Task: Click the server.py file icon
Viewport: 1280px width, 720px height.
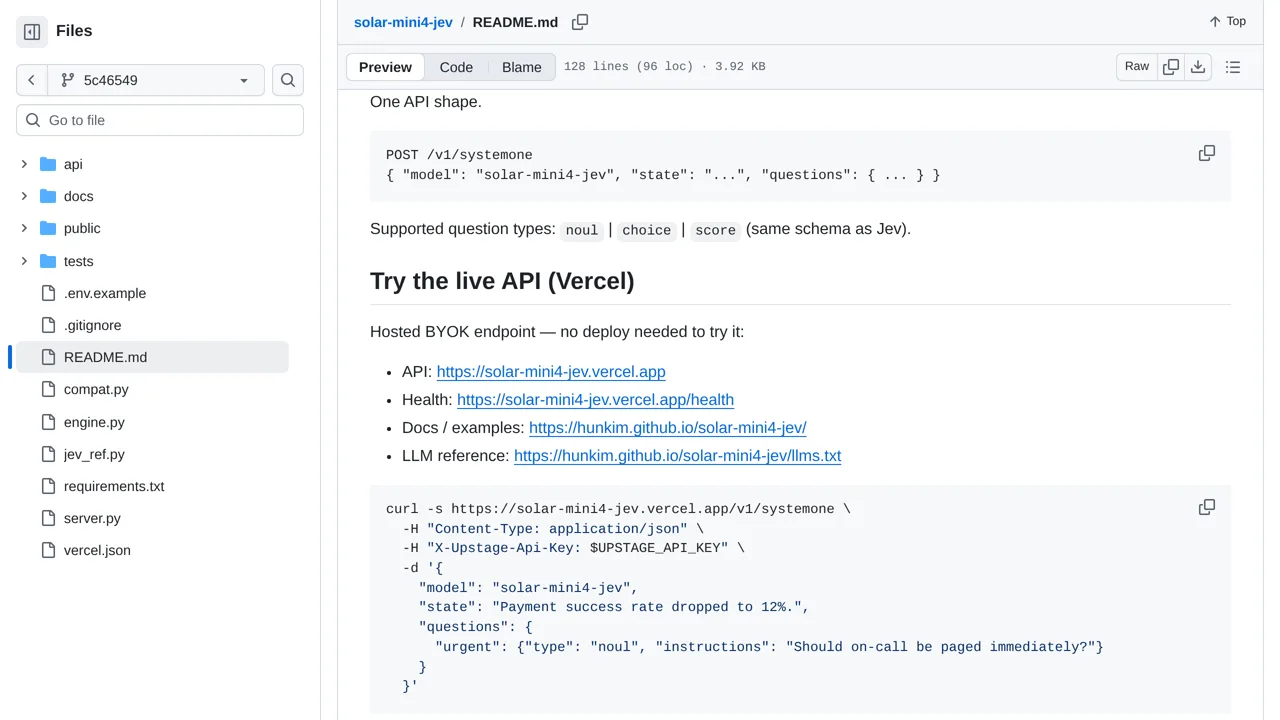Action: point(48,518)
